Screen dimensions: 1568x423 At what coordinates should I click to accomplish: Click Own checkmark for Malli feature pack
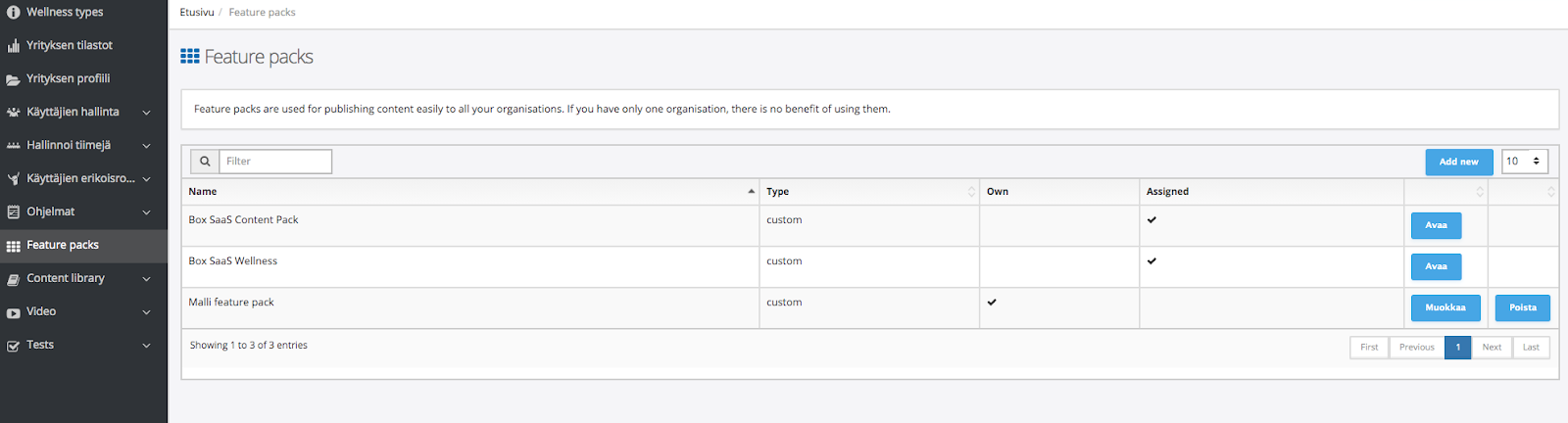(x=992, y=303)
